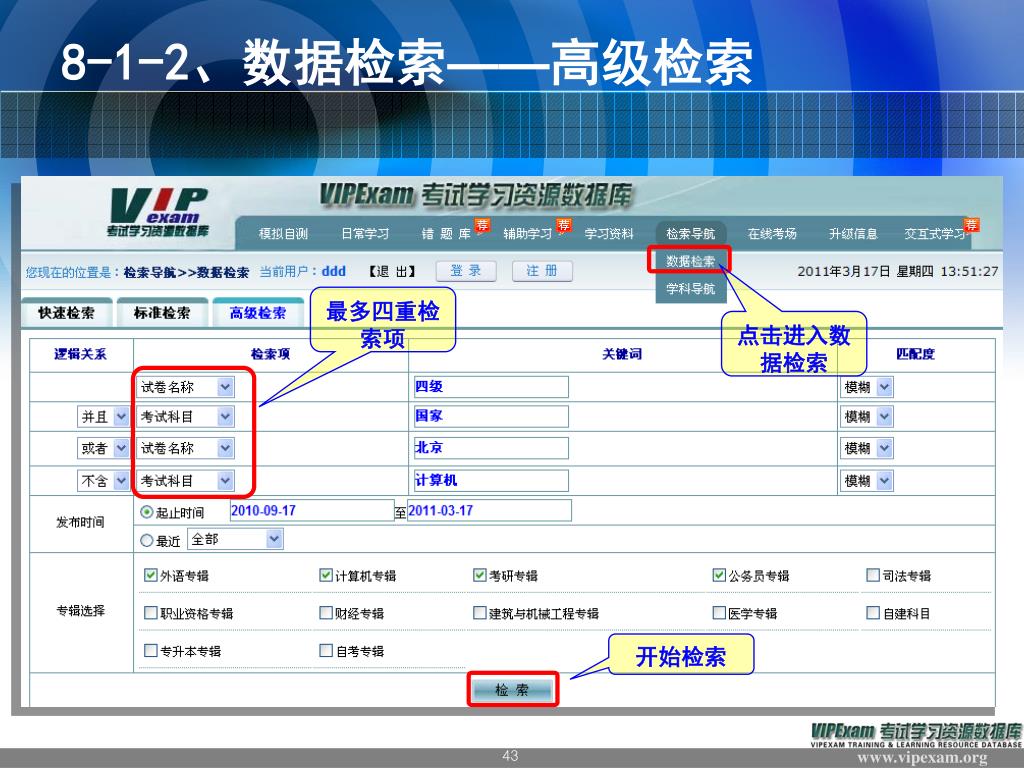This screenshot has height=768, width=1024.
Task: Switch to the 快速检索 tab
Action: [67, 313]
